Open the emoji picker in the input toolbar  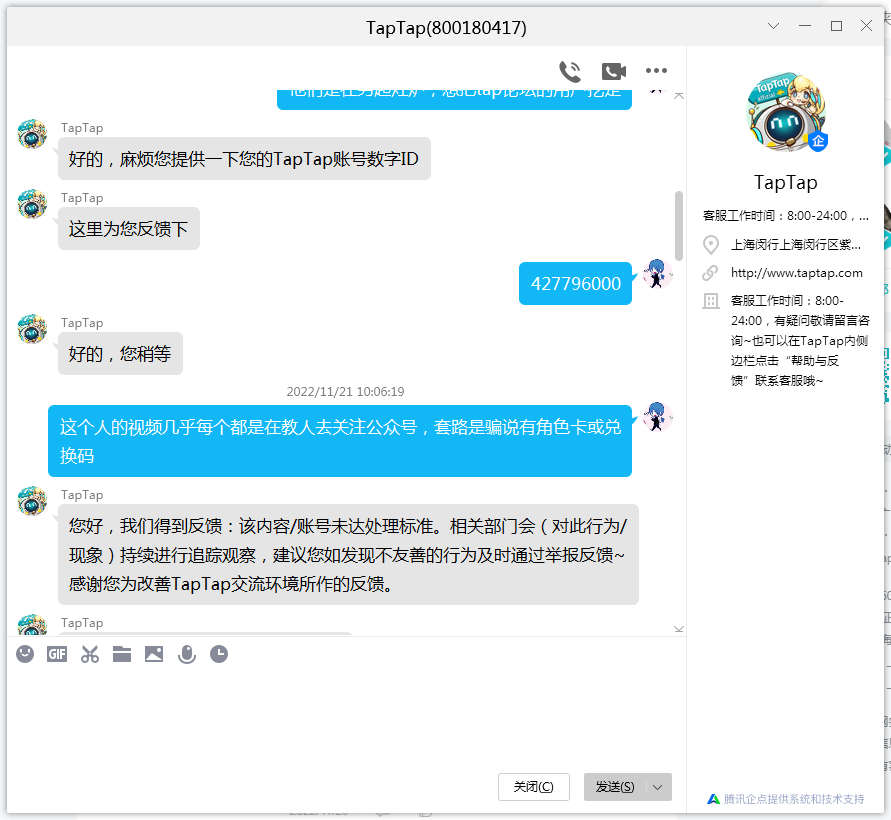(25, 654)
